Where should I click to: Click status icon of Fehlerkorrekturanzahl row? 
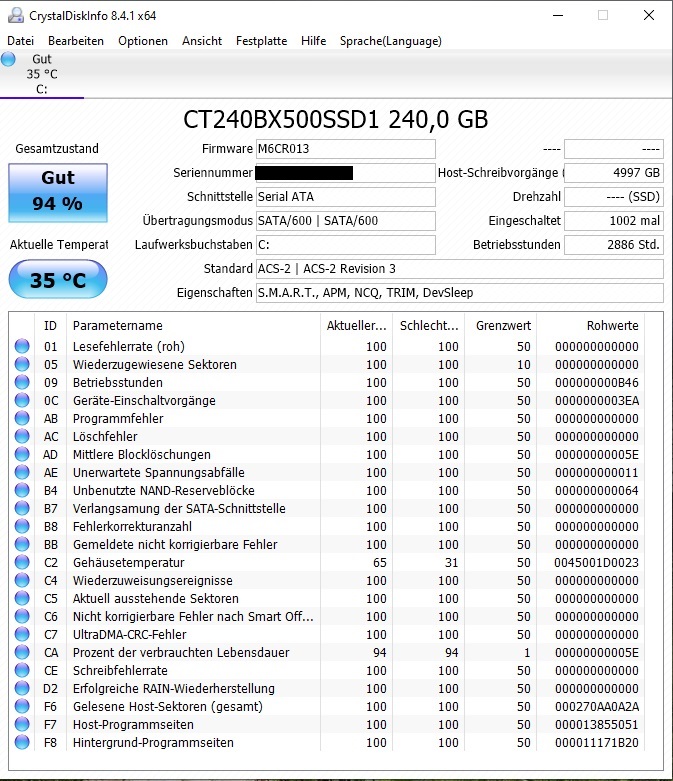(x=22, y=526)
